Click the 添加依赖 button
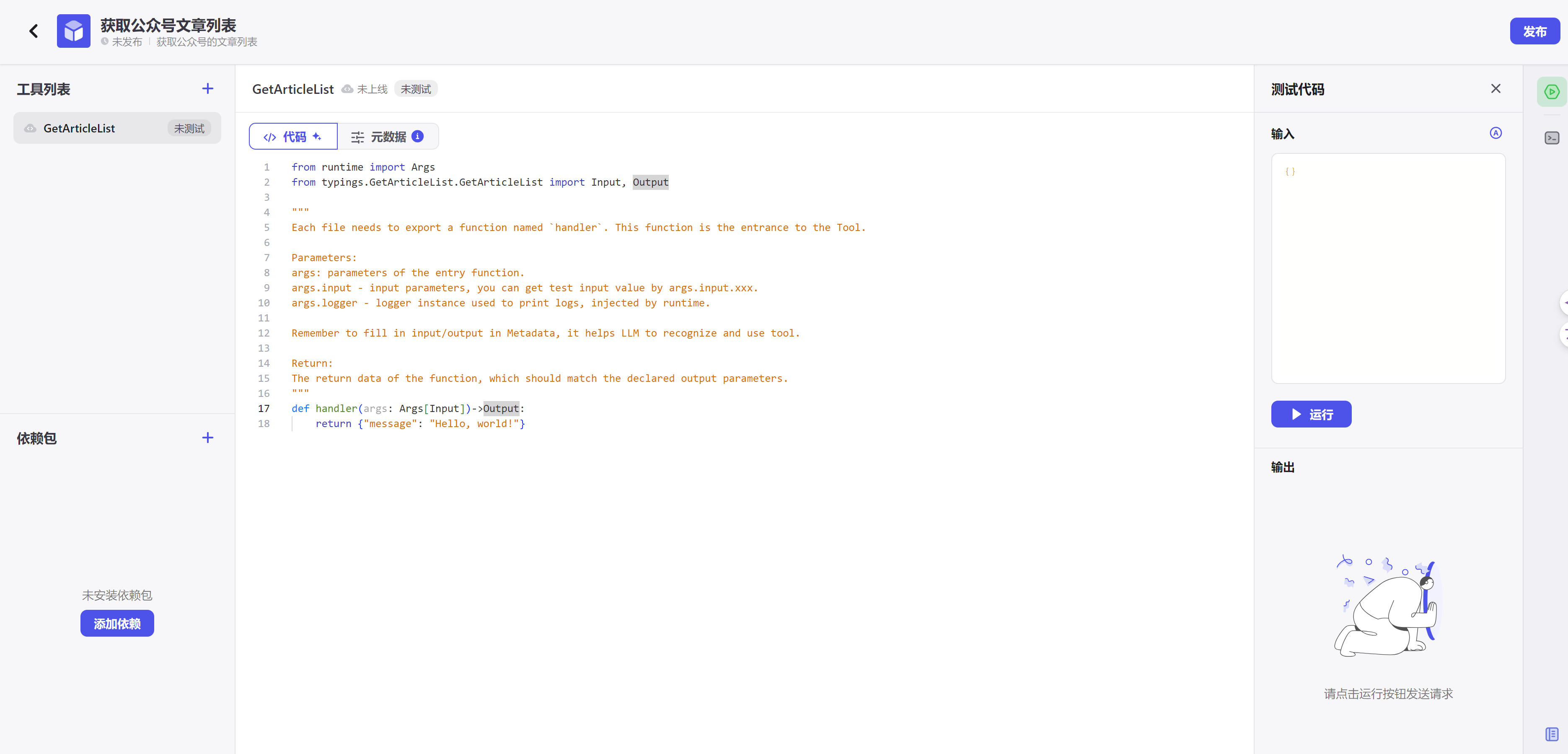 [x=117, y=624]
